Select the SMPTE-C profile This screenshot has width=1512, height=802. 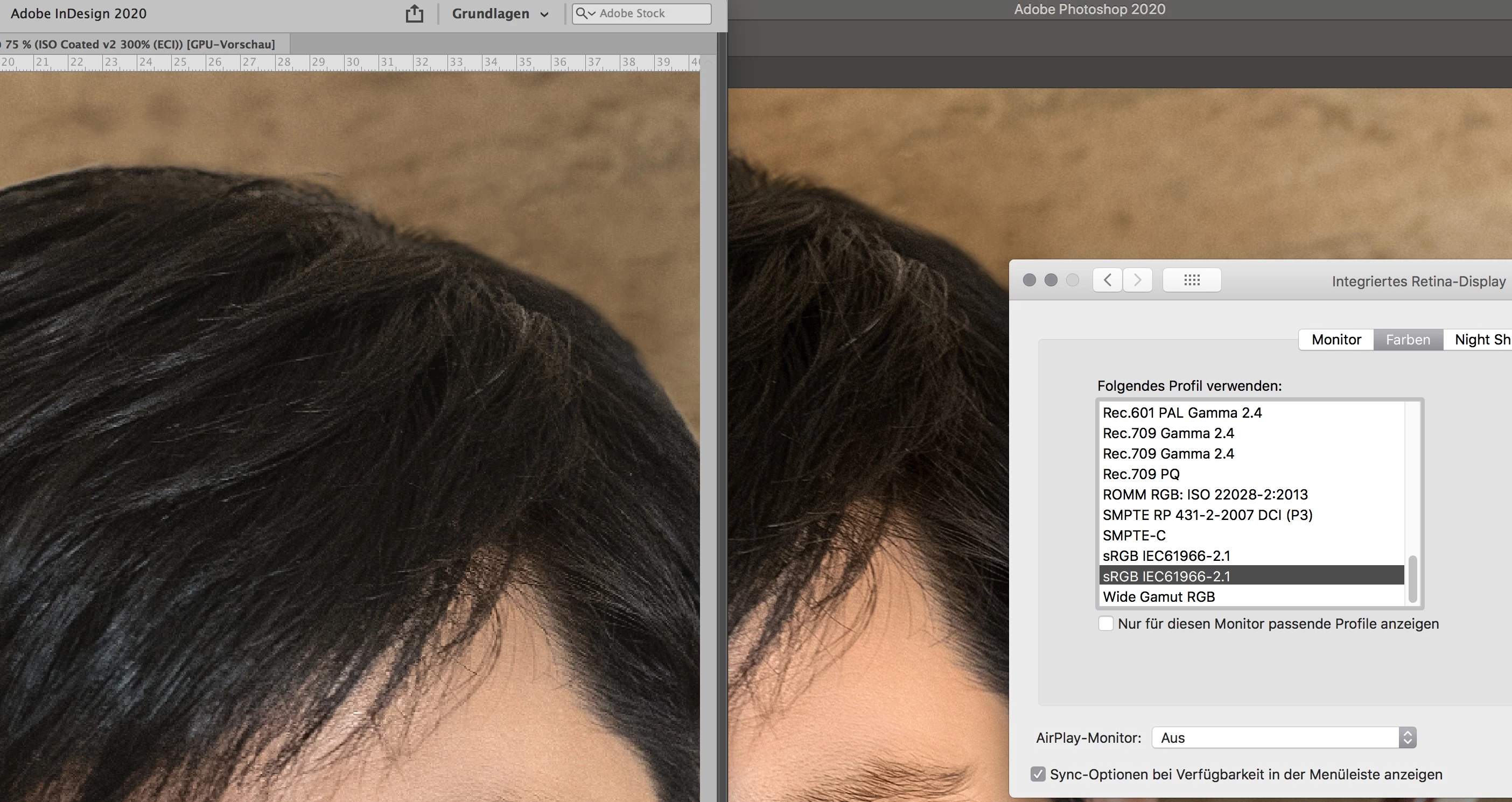[1133, 536]
